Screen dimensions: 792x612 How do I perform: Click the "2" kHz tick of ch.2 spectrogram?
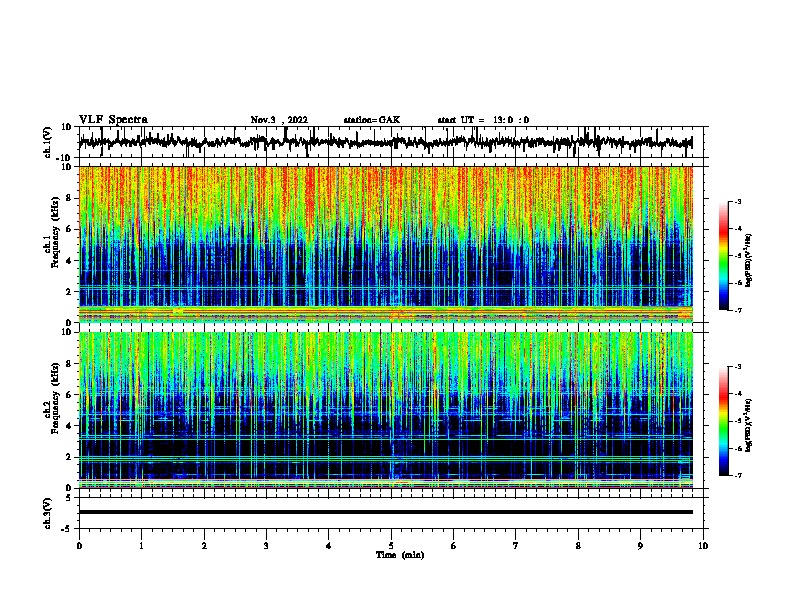(x=70, y=457)
